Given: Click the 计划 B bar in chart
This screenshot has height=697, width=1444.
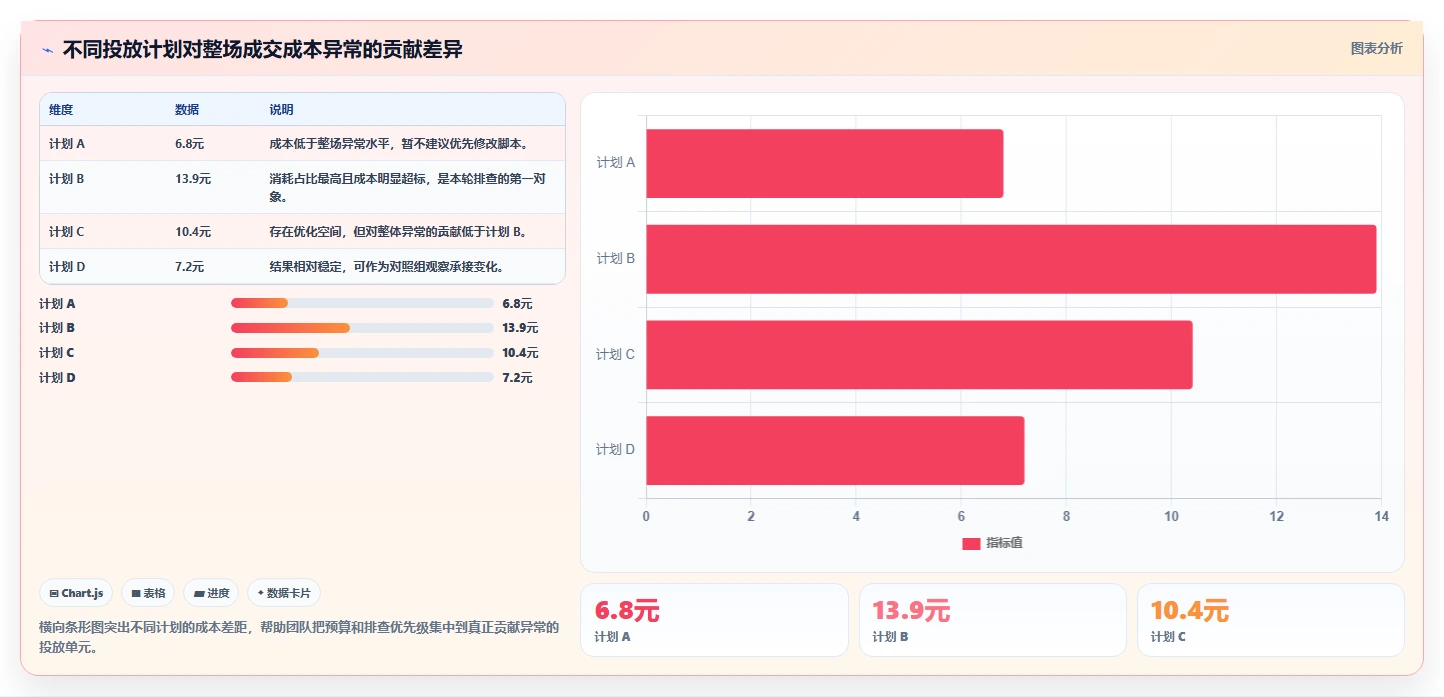Looking at the screenshot, I should (x=1011, y=259).
